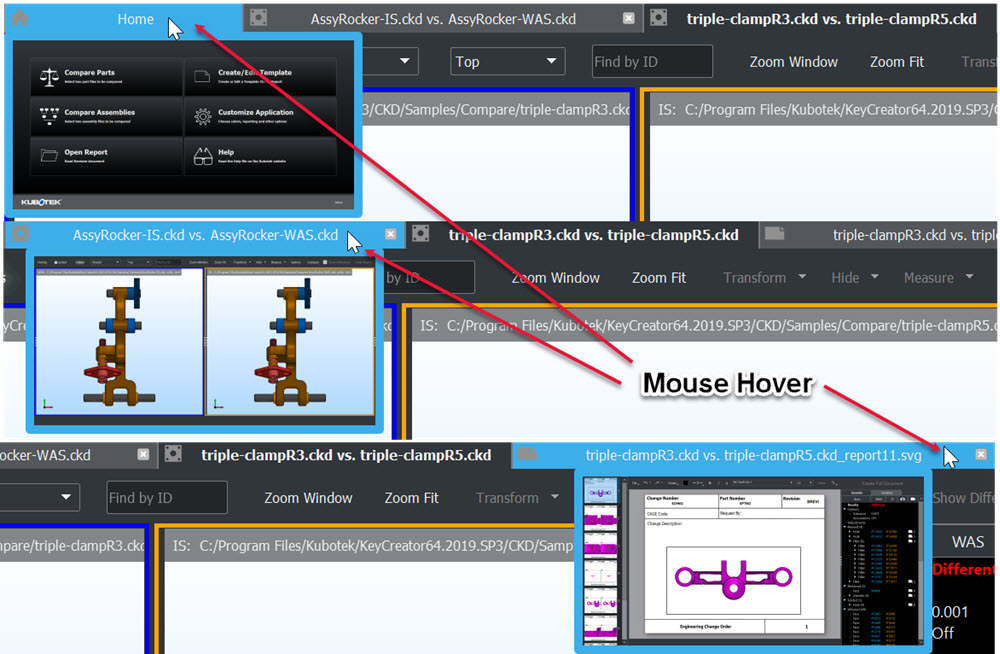Open Help using the glasses icon
The image size is (1000, 654).
(x=202, y=157)
